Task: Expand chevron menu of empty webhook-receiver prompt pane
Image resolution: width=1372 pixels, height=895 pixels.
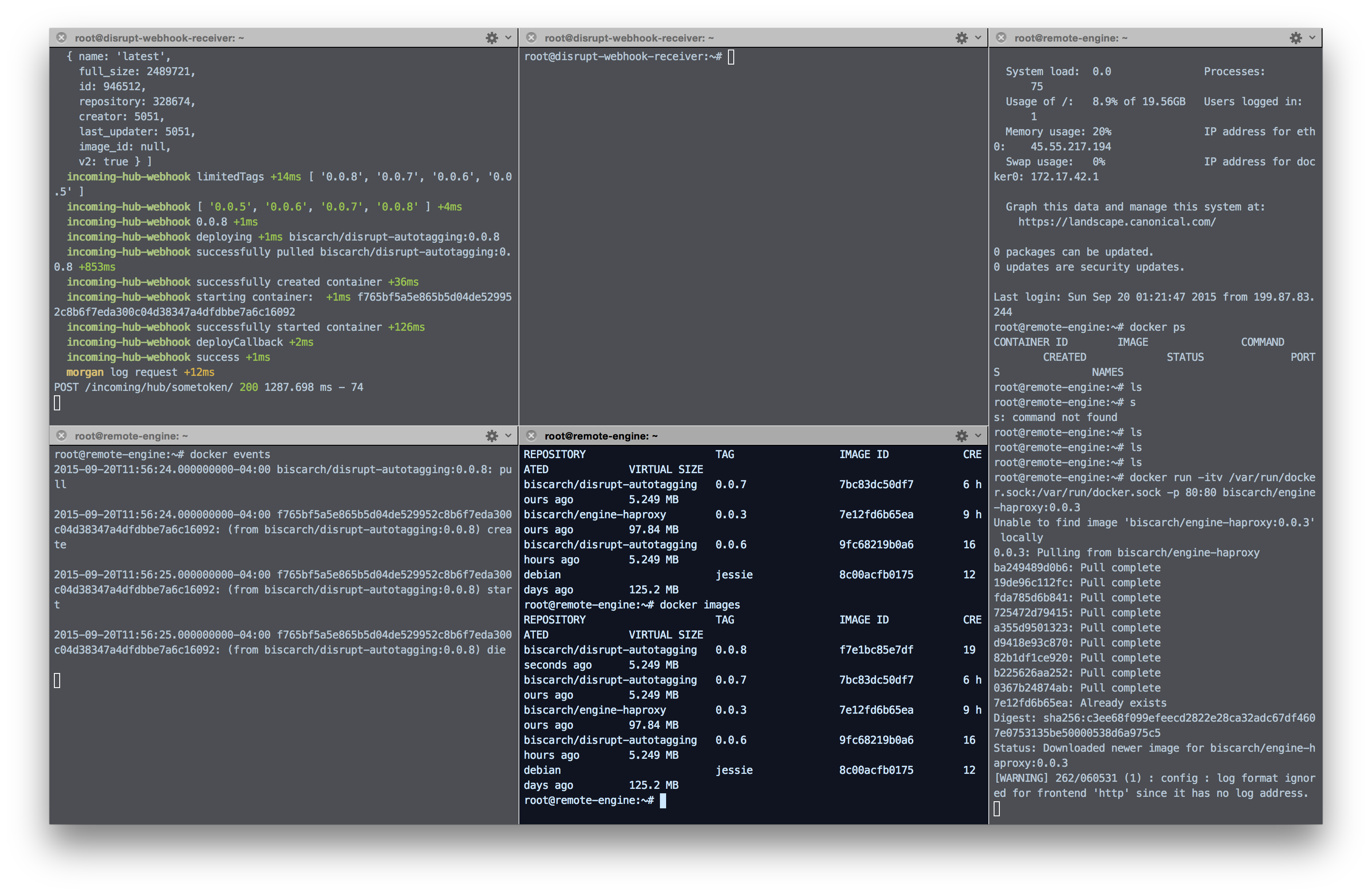Action: [978, 38]
